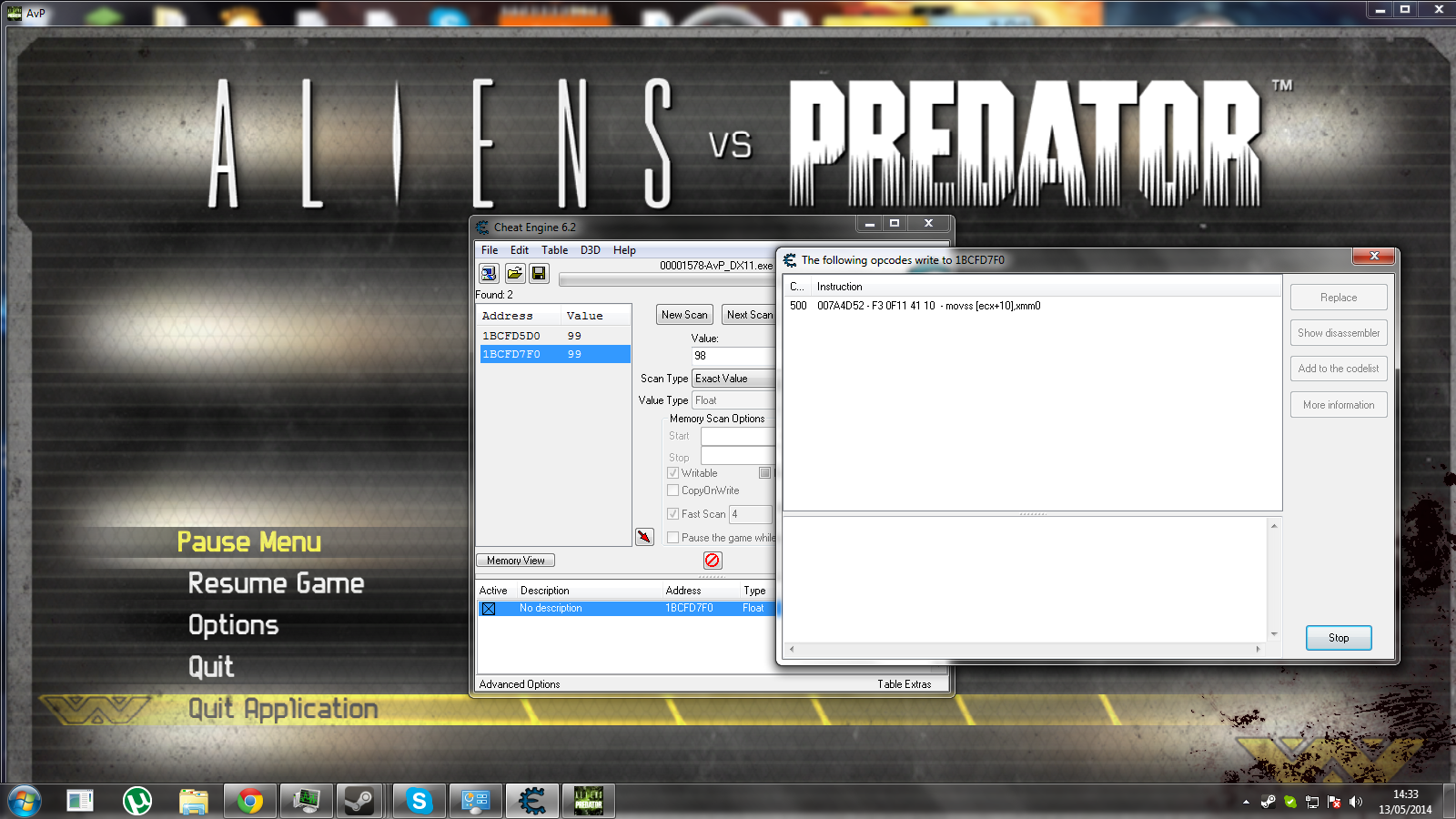Click Resume Game in Pause Menu

[276, 583]
